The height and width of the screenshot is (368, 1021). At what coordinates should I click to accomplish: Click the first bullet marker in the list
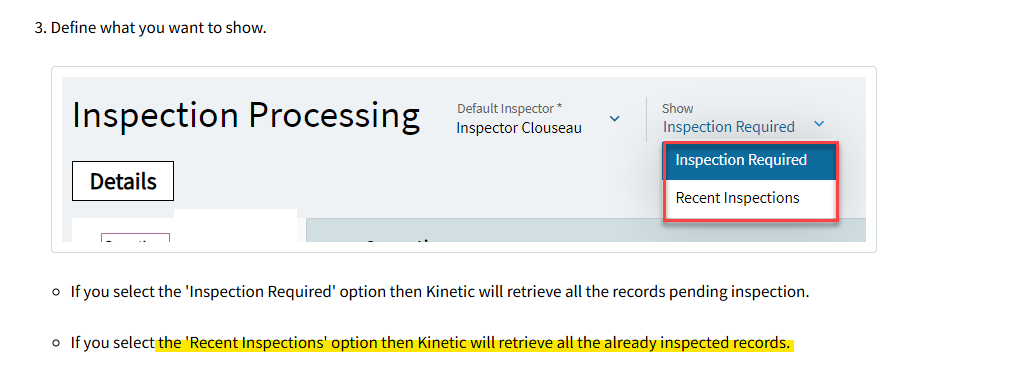pos(57,292)
